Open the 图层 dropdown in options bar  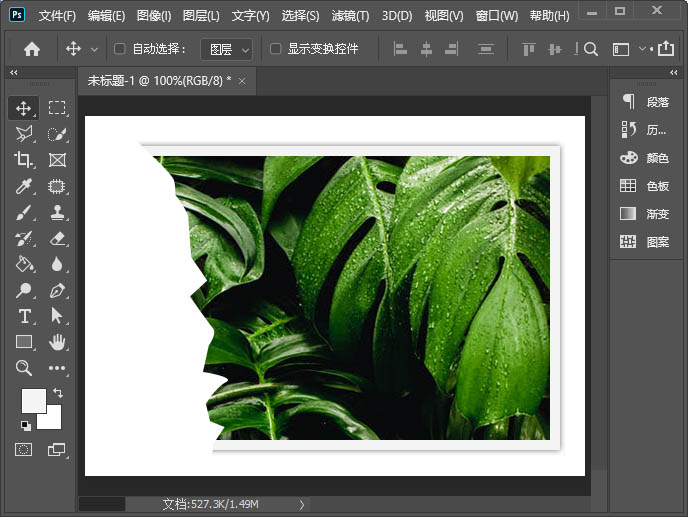tap(227, 49)
